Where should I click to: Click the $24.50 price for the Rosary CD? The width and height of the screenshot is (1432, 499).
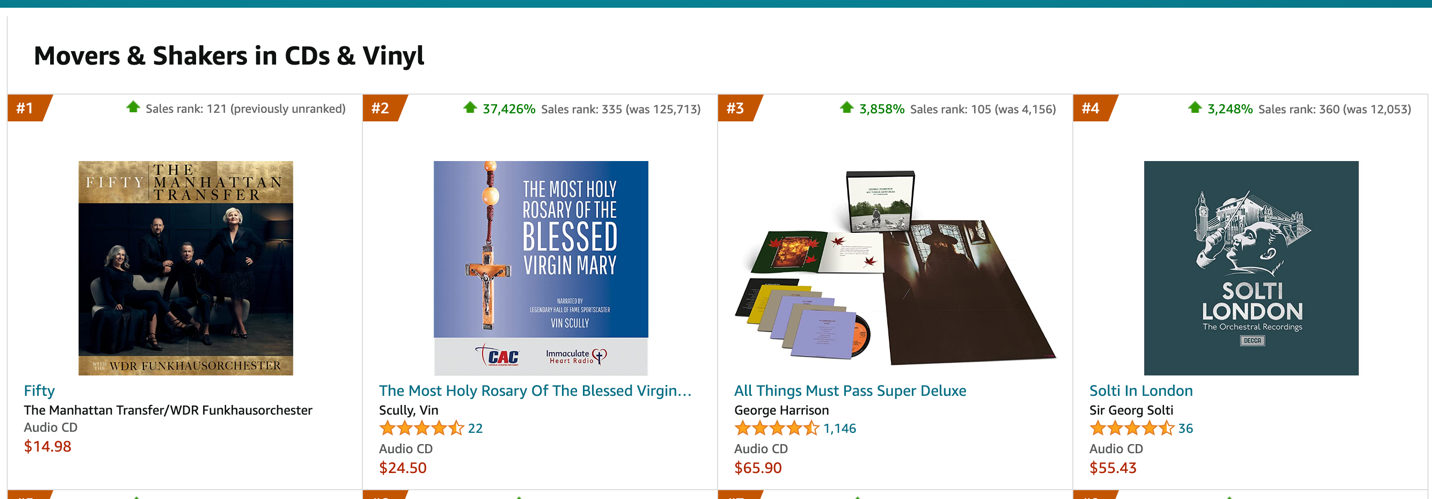(403, 468)
